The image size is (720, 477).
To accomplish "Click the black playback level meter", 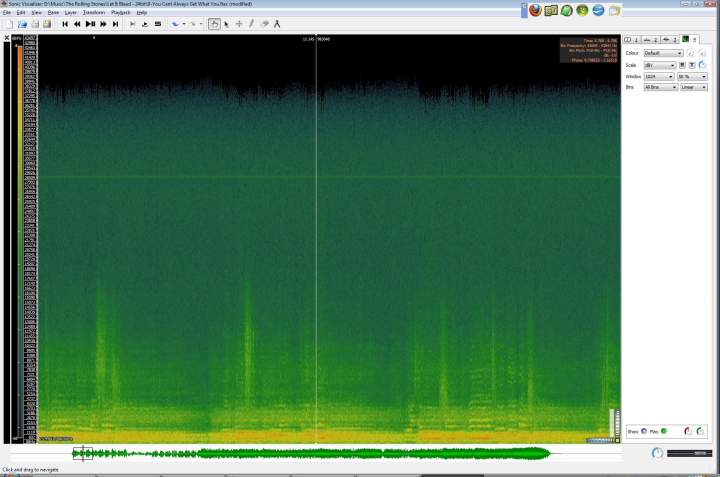I will tap(689, 453).
